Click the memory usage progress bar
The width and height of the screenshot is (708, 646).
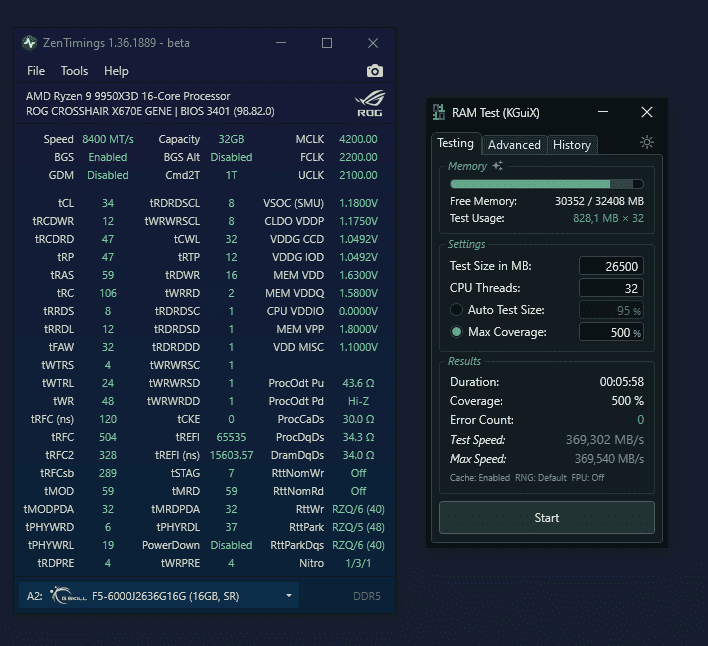[x=547, y=184]
